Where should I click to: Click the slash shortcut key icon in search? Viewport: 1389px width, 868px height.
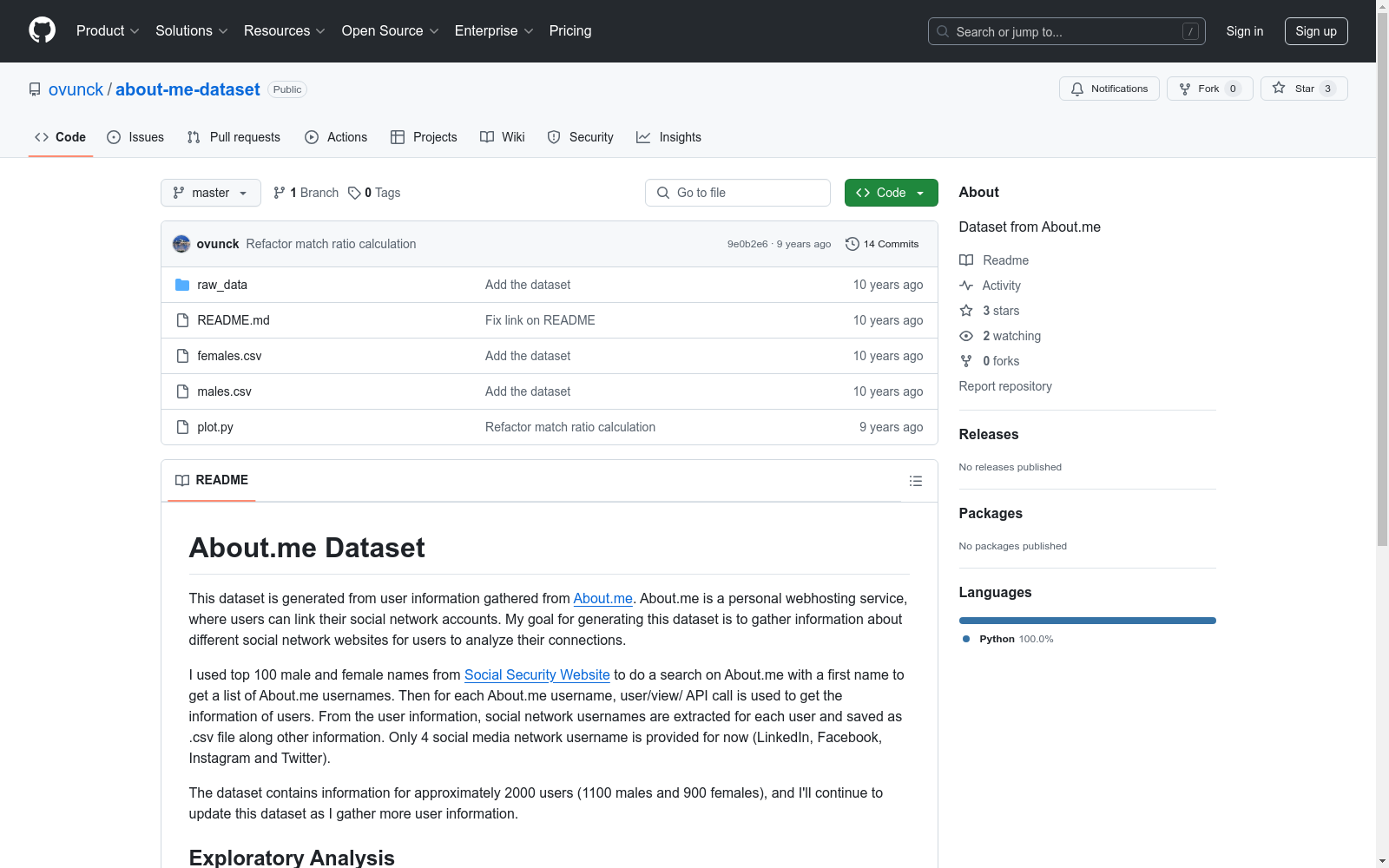[x=1190, y=31]
